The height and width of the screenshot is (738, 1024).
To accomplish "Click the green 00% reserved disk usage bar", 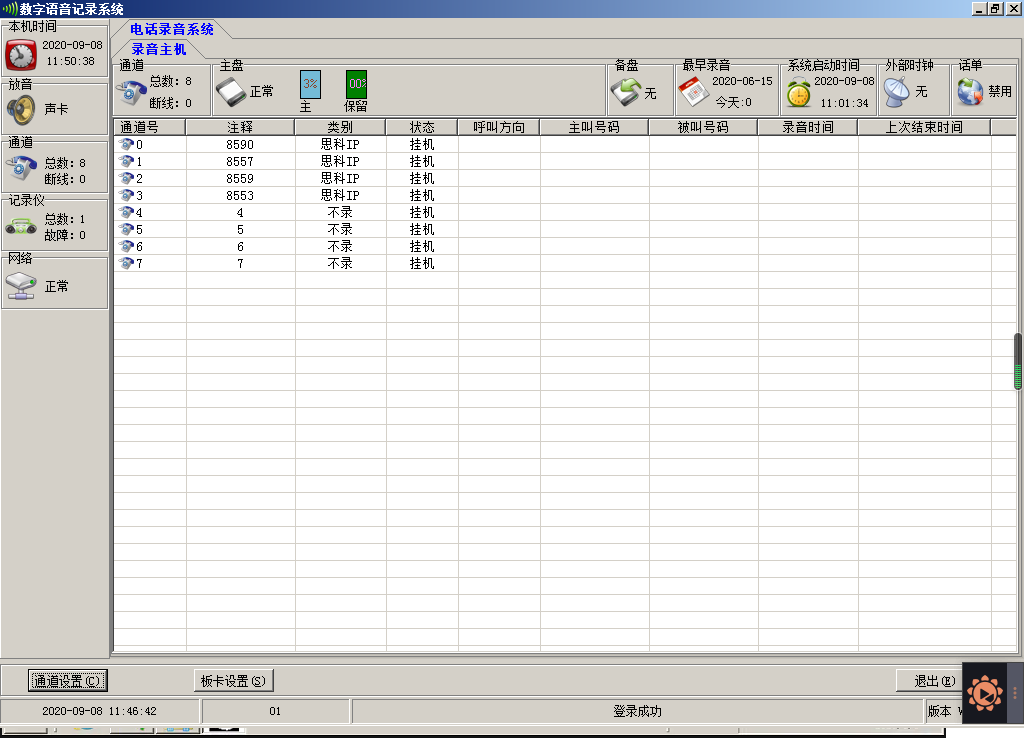I will coord(357,84).
